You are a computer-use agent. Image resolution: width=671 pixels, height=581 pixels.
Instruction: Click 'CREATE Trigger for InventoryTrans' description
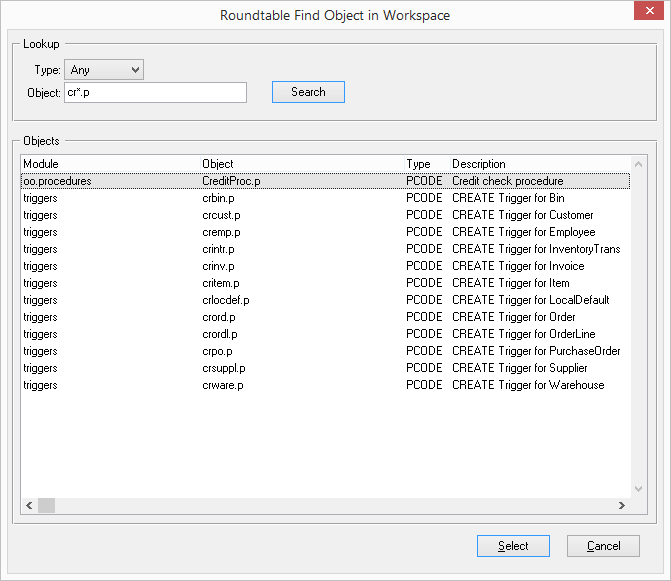536,249
